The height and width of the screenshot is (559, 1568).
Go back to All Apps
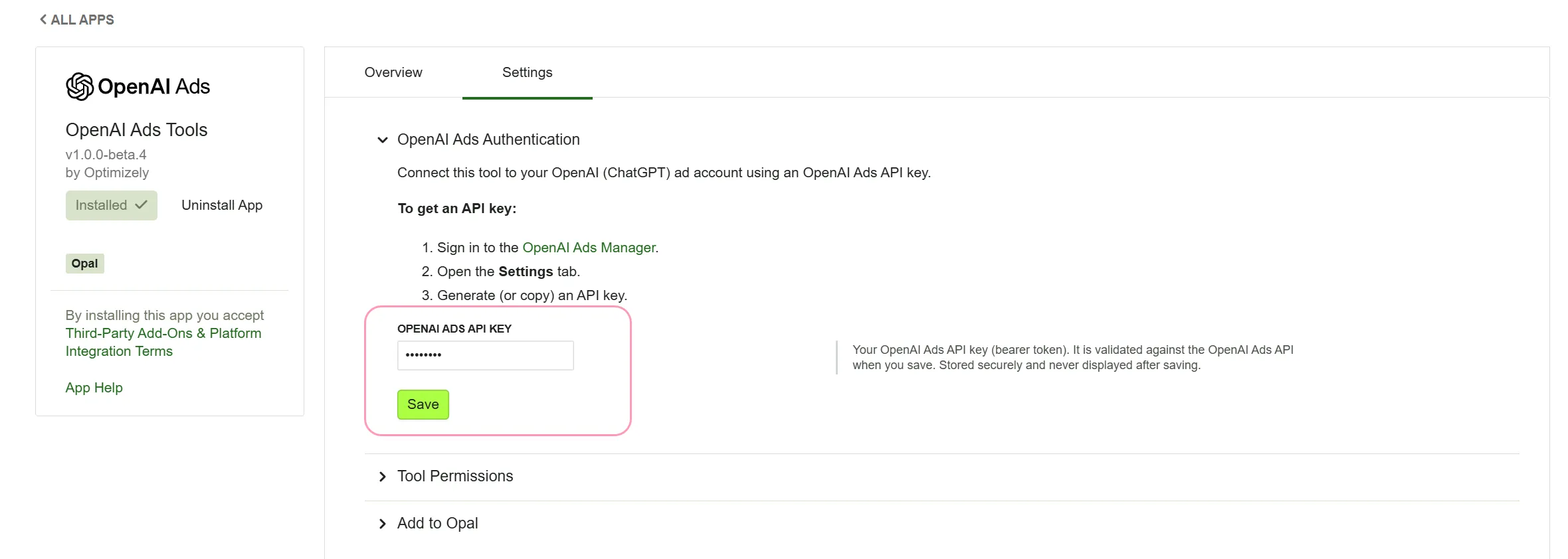pyautogui.click(x=76, y=20)
